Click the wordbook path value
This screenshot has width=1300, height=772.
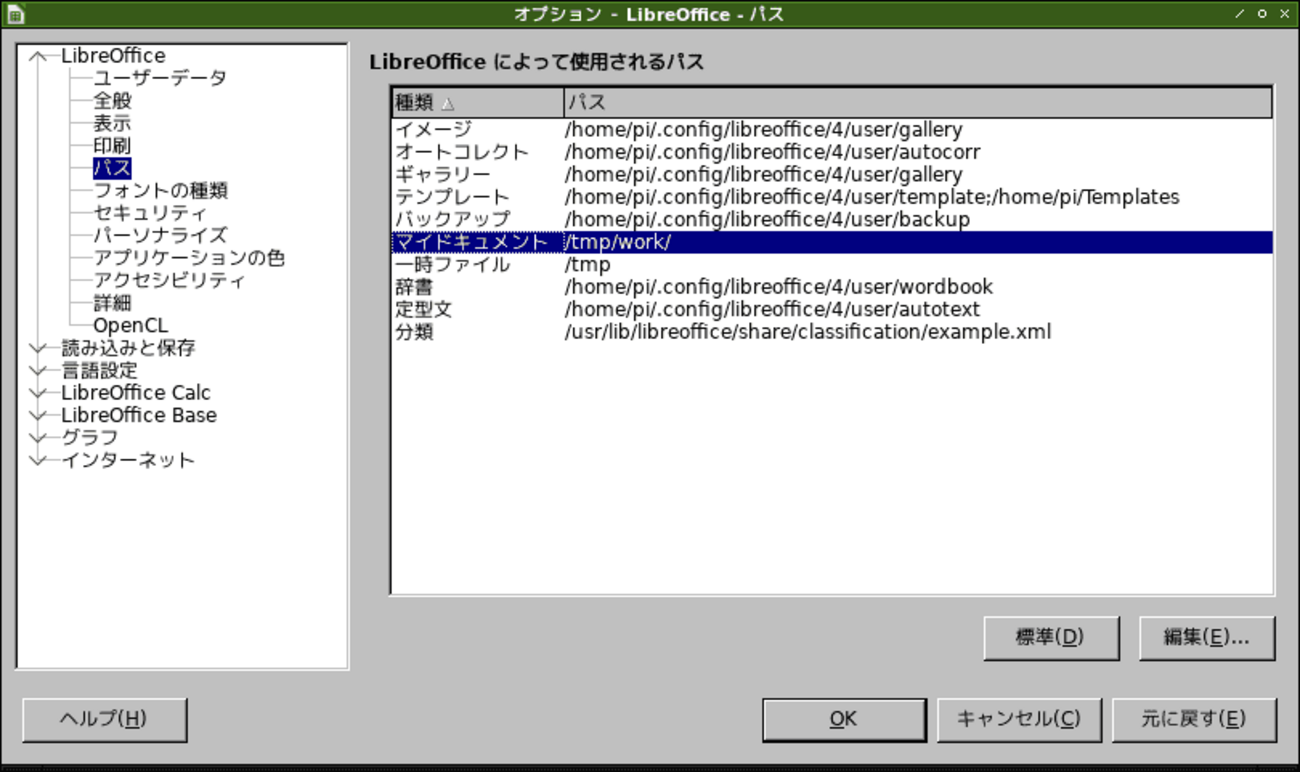click(779, 287)
